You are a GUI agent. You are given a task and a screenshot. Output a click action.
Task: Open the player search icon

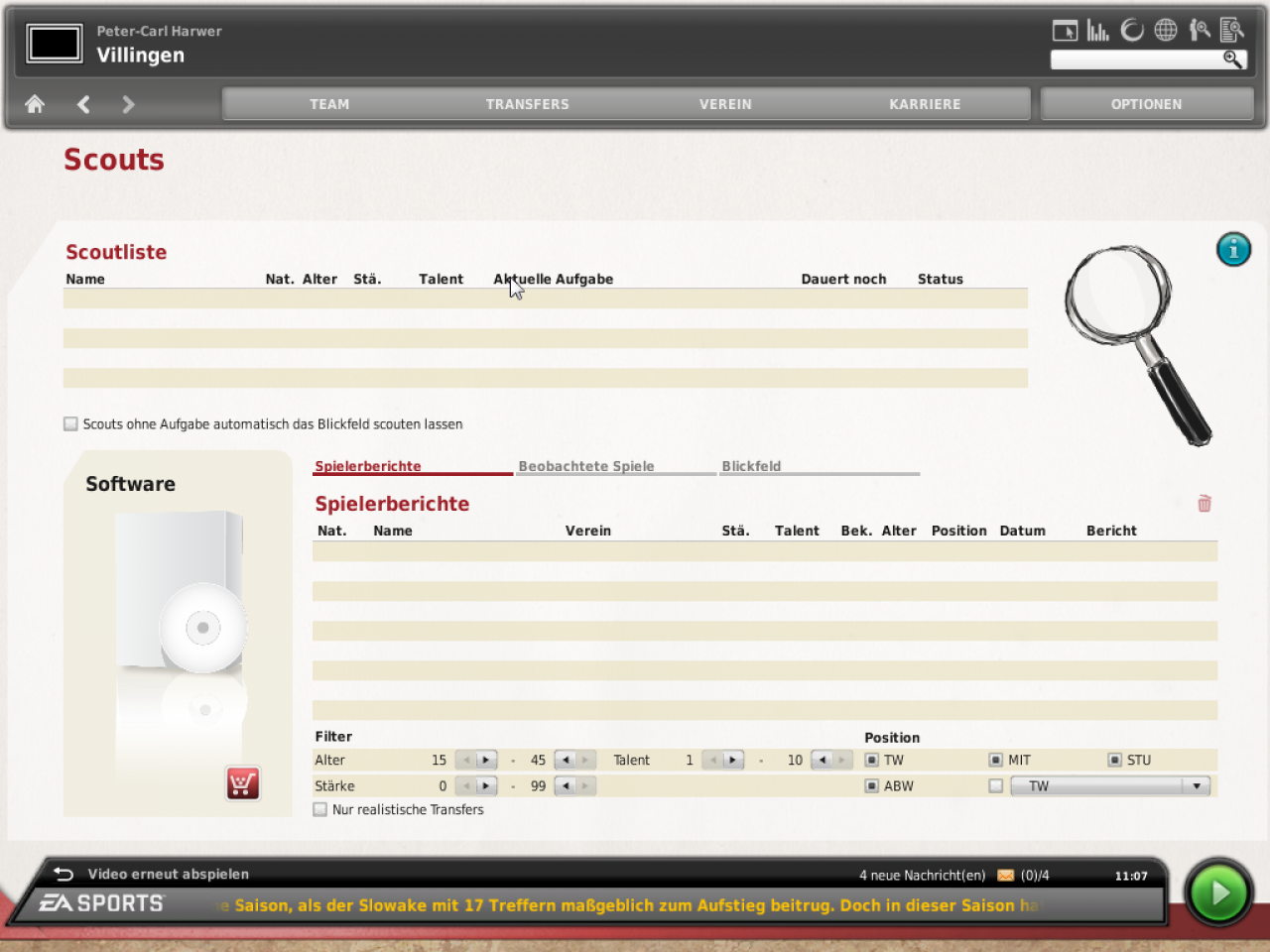click(1200, 30)
